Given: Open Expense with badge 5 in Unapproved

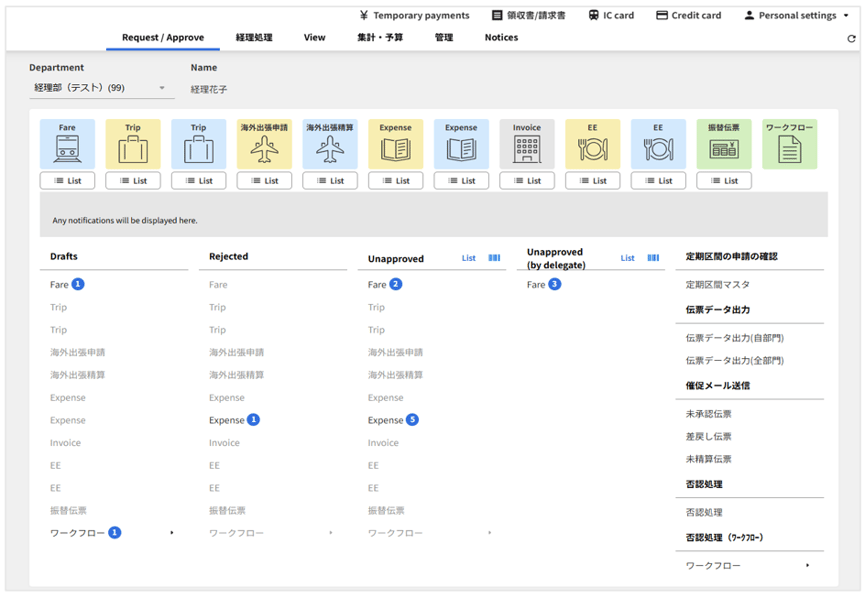Looking at the screenshot, I should (x=393, y=420).
